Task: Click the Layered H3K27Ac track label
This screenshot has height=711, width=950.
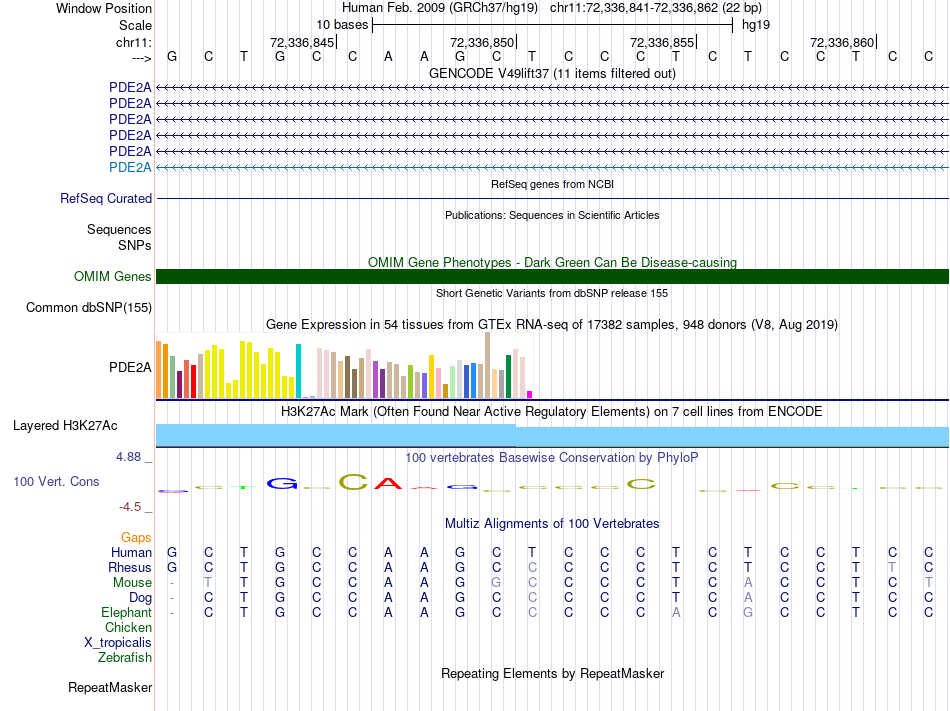Action: point(65,426)
